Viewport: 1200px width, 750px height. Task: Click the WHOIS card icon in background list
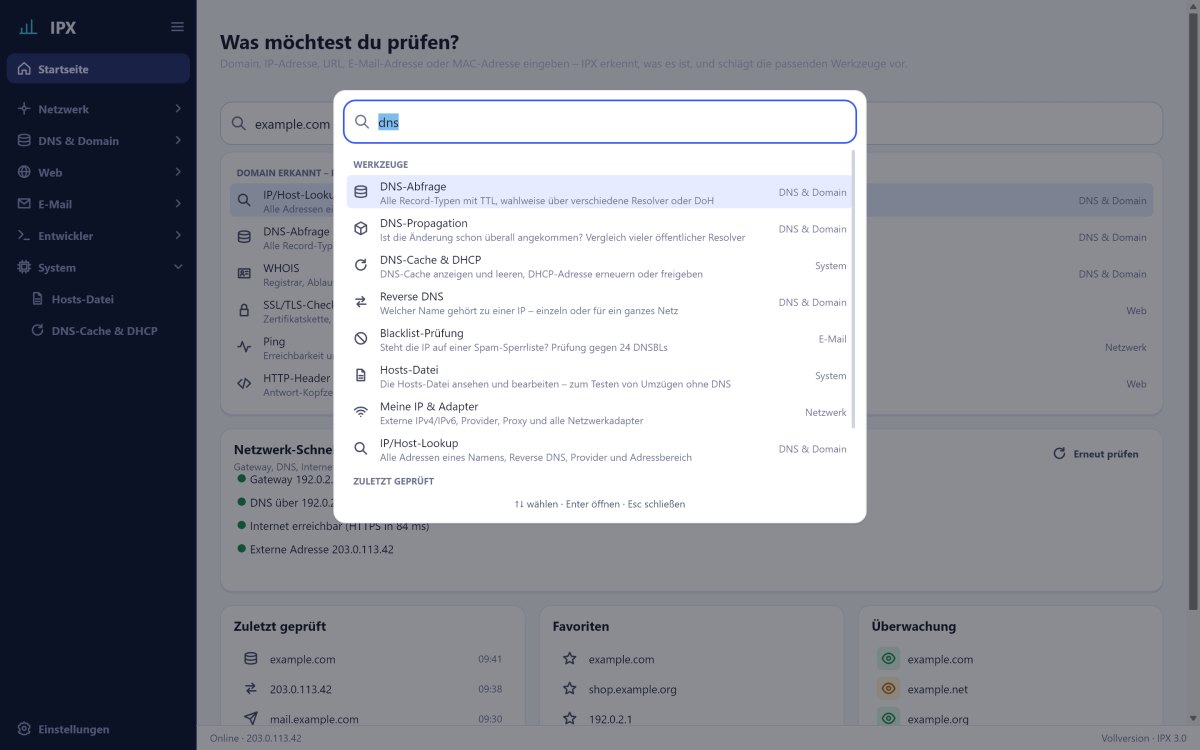point(244,274)
